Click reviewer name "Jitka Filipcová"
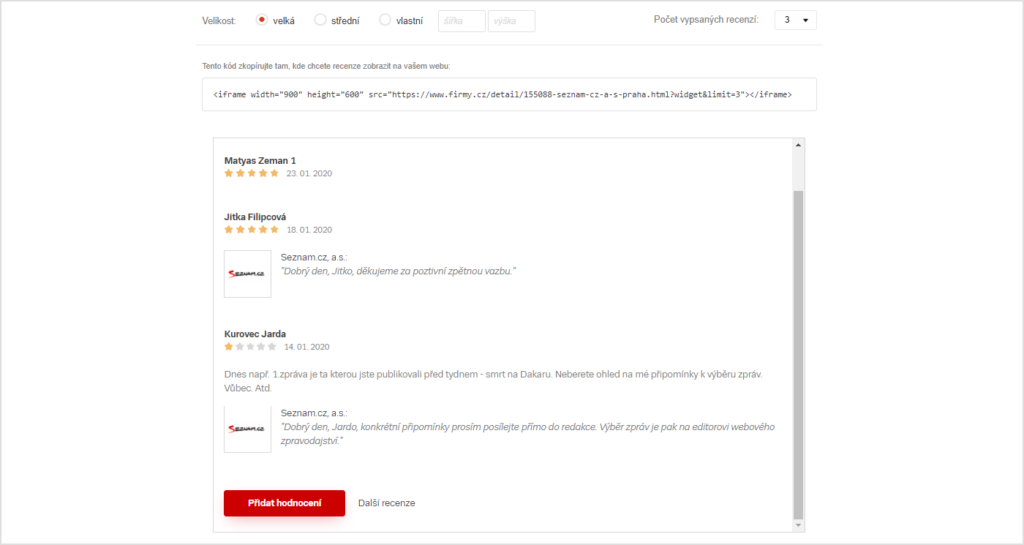Screen dimensions: 1024x545 tap(255, 217)
